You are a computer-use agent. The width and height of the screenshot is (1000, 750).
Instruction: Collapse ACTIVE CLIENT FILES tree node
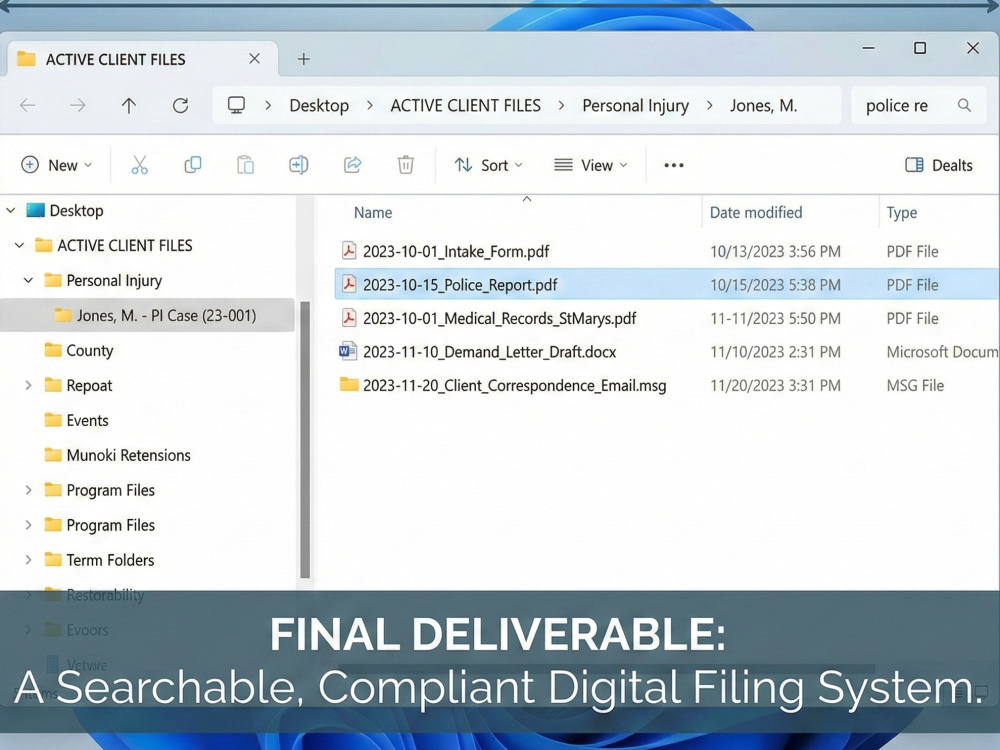(20, 245)
